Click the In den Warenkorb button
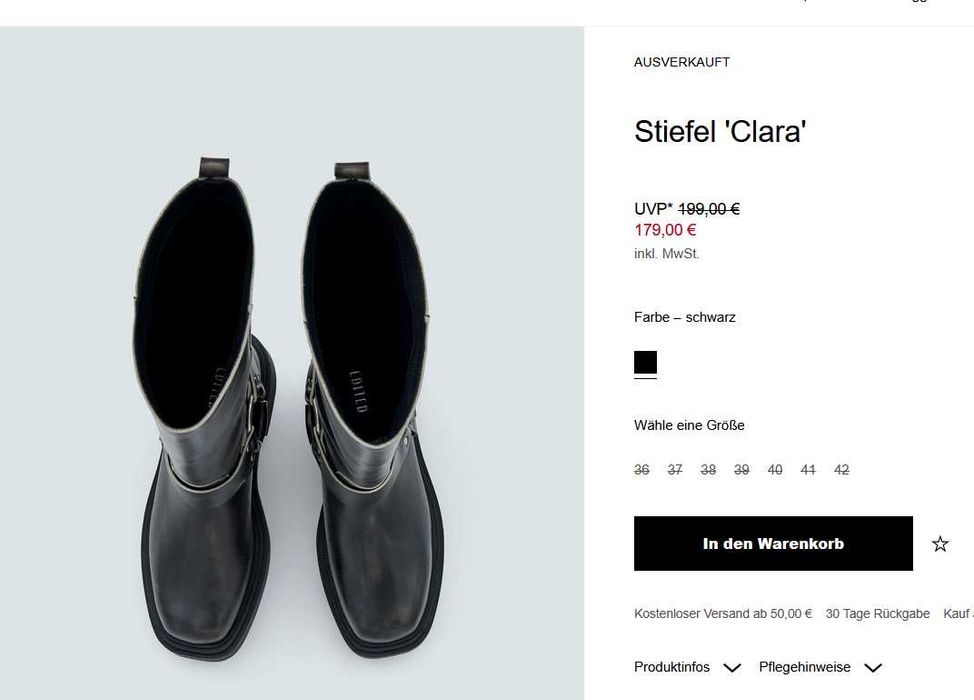 click(773, 544)
